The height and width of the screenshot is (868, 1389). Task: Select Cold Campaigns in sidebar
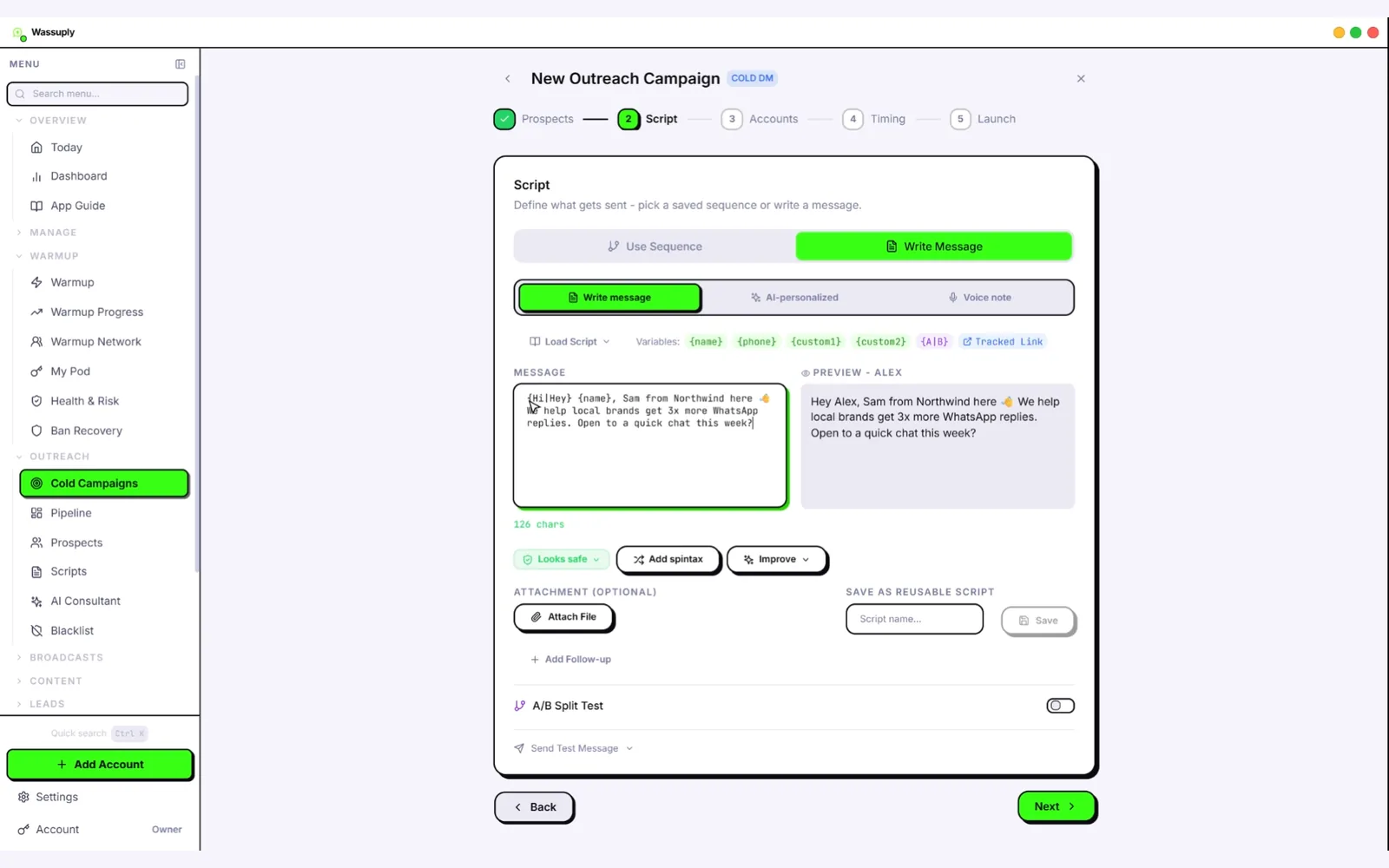pyautogui.click(x=103, y=483)
